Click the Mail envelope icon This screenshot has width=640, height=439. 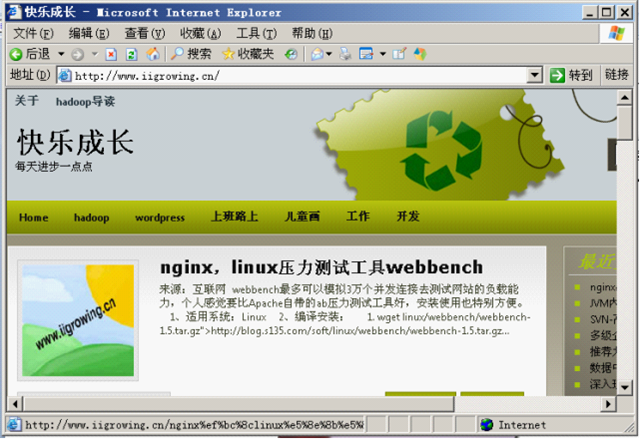(317, 54)
